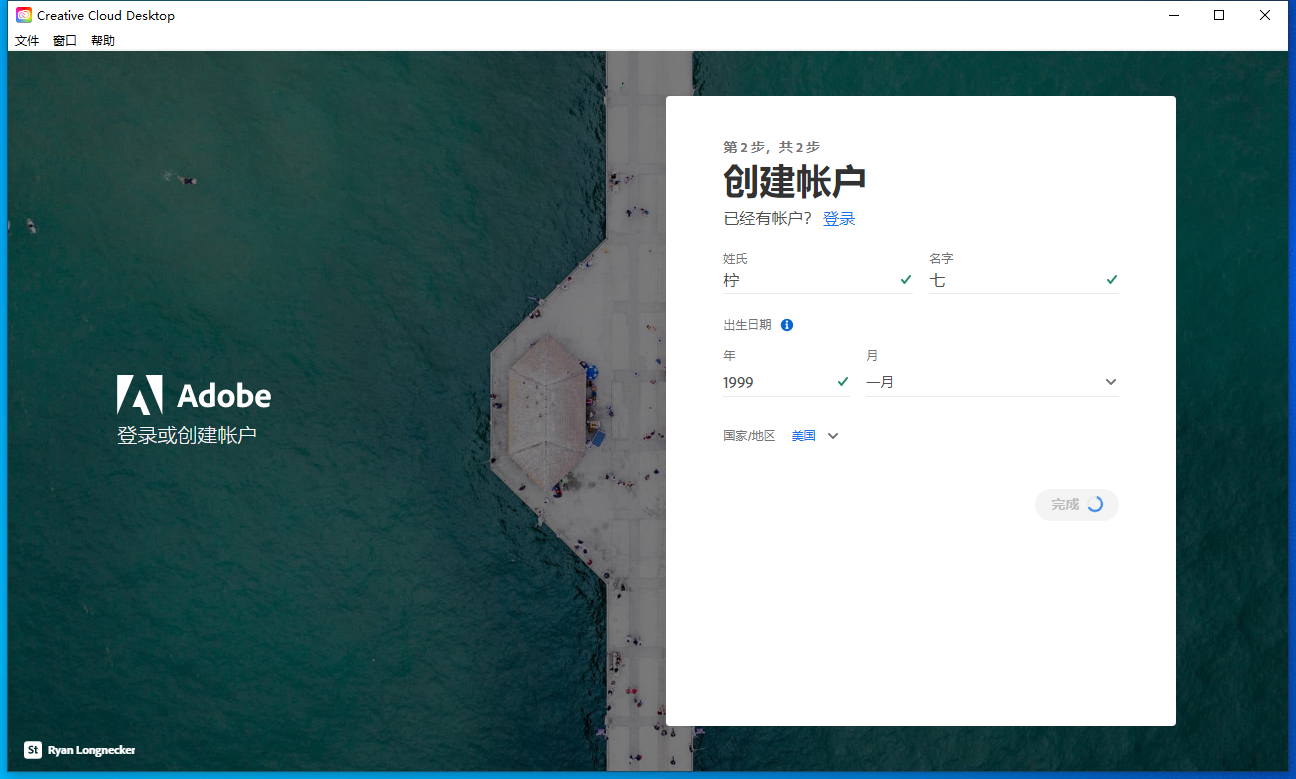
Task: Open the 窗口 menu
Action: point(65,41)
